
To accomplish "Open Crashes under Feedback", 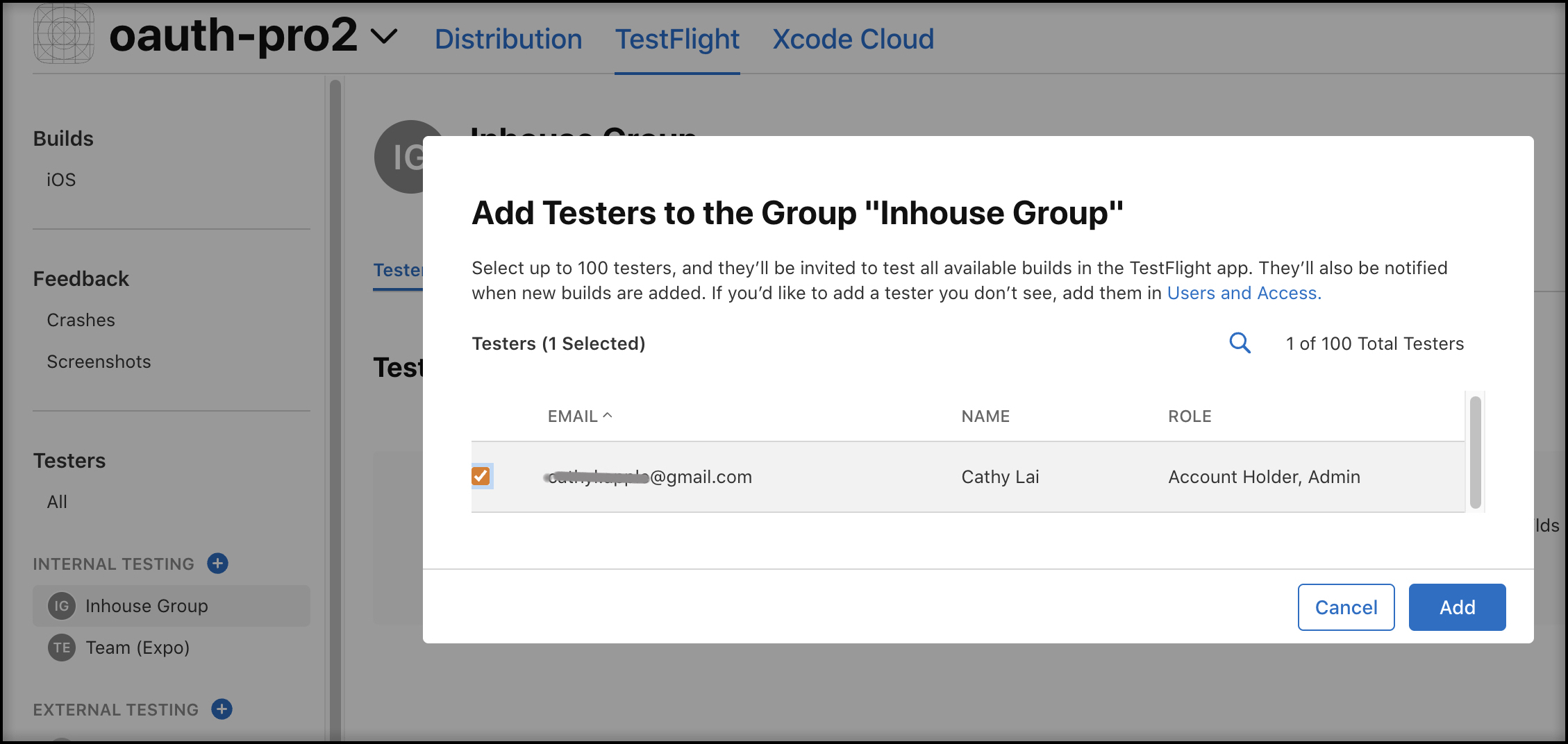I will pyautogui.click(x=81, y=319).
